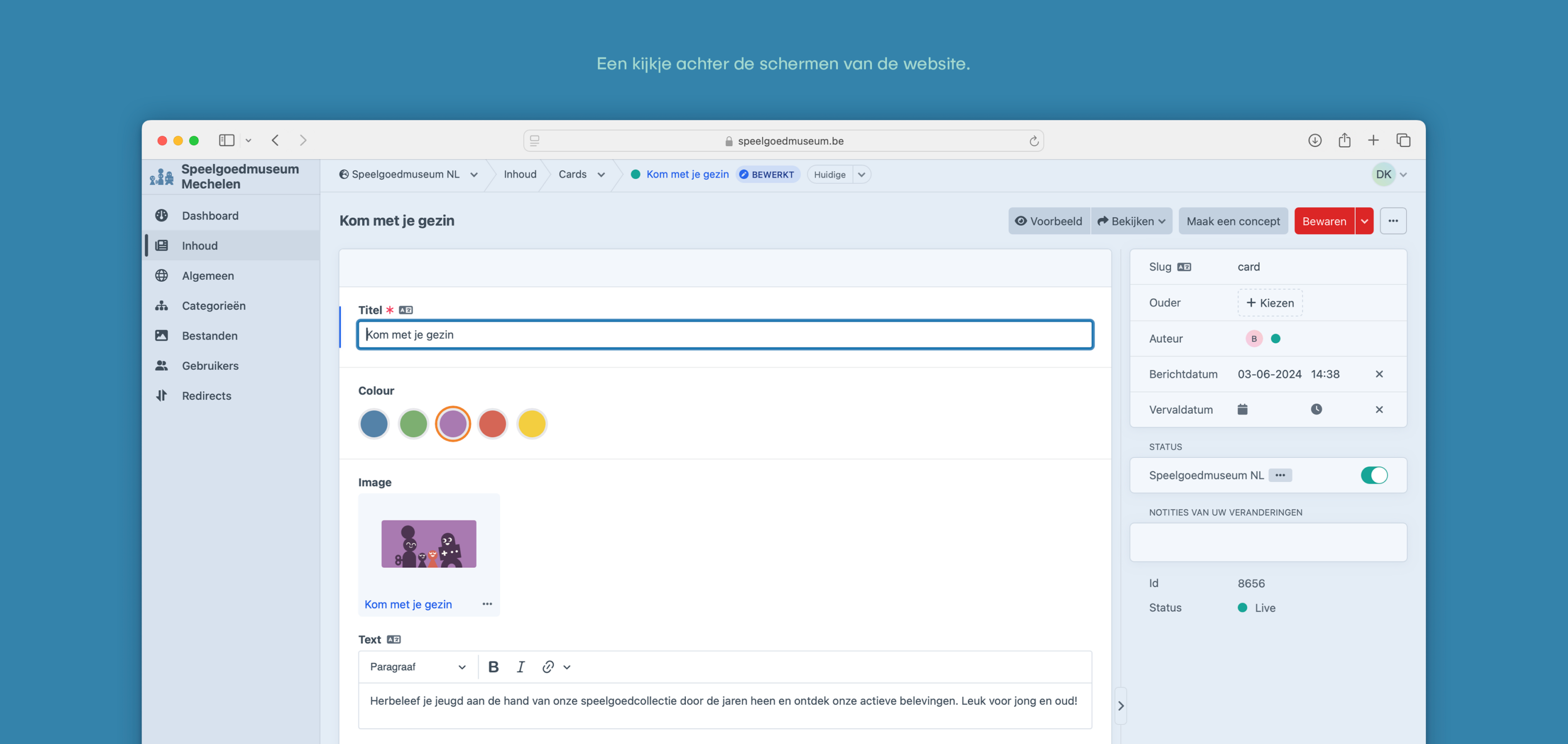Click into the Text editor body
This screenshot has width=1568, height=744.
[x=725, y=706]
